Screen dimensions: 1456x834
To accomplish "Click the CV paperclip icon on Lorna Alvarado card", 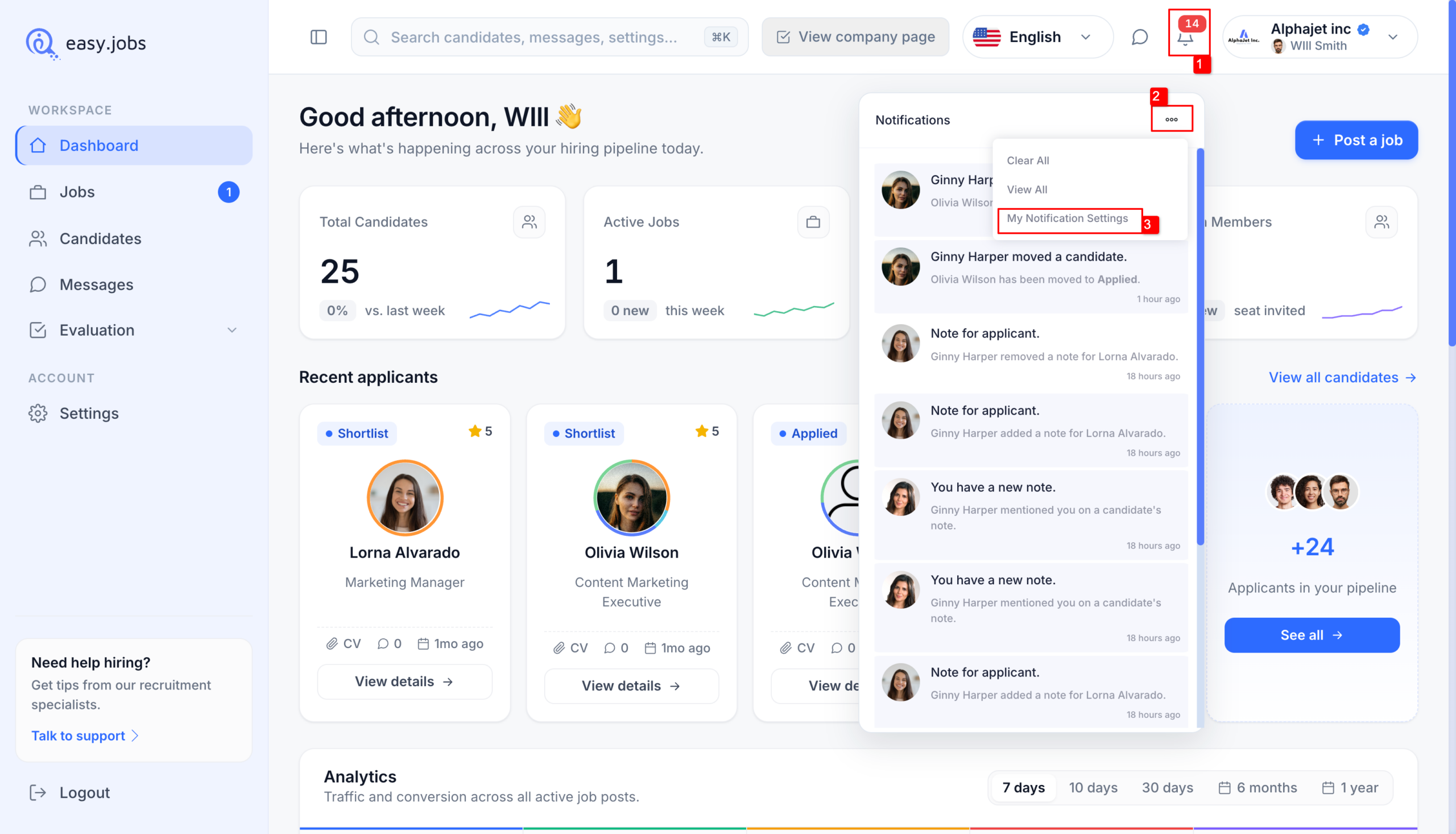I will (332, 643).
